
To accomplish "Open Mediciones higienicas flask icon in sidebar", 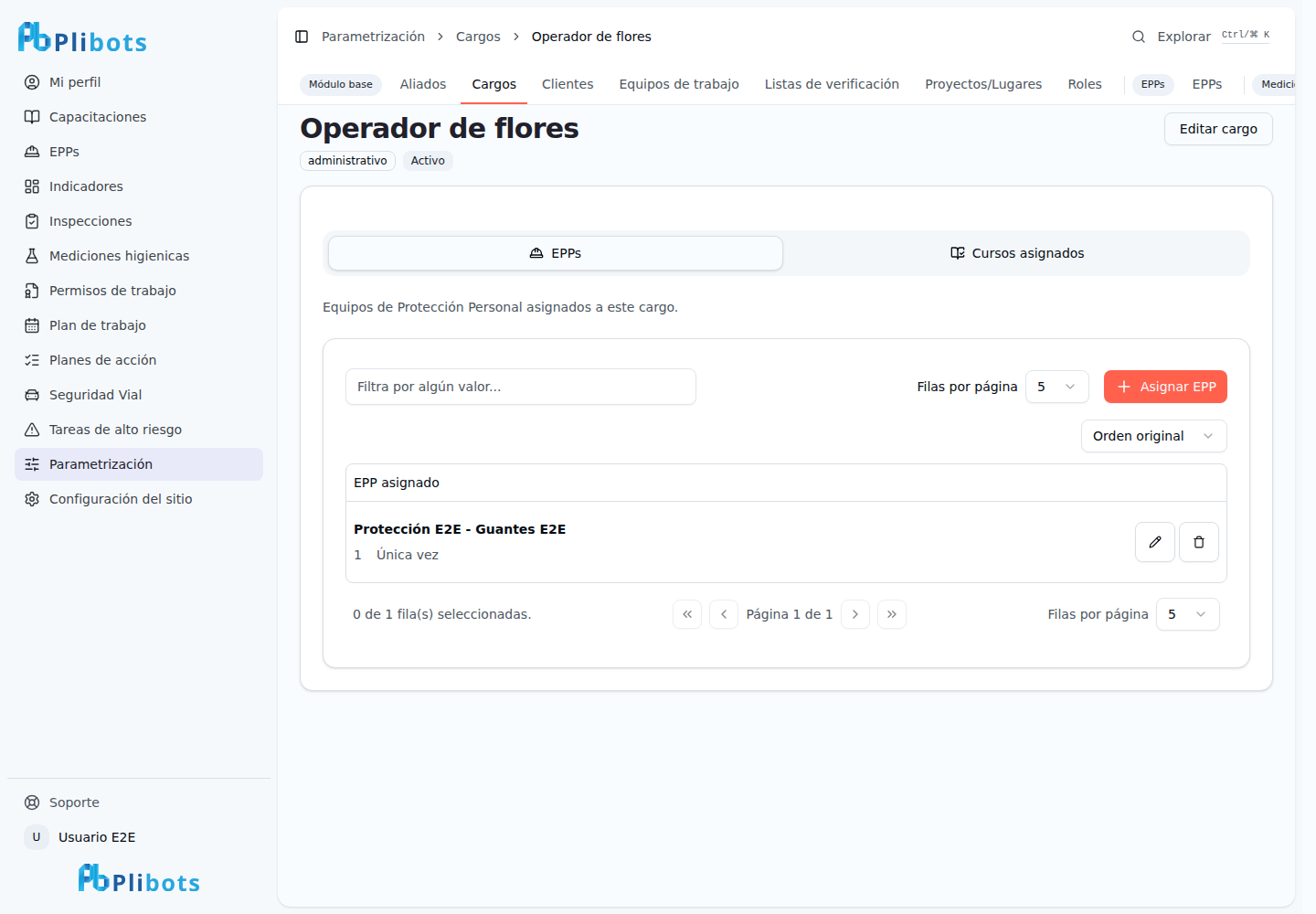I will coord(32,256).
